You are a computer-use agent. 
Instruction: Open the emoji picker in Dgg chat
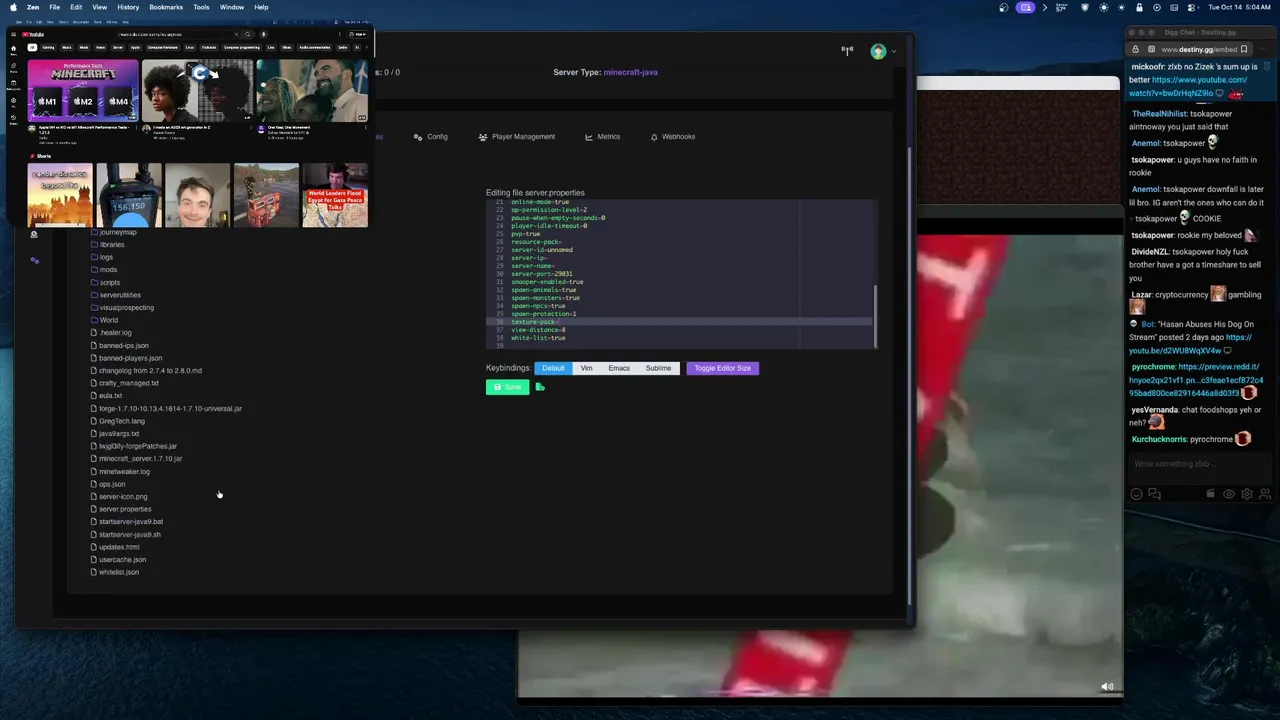(1136, 494)
